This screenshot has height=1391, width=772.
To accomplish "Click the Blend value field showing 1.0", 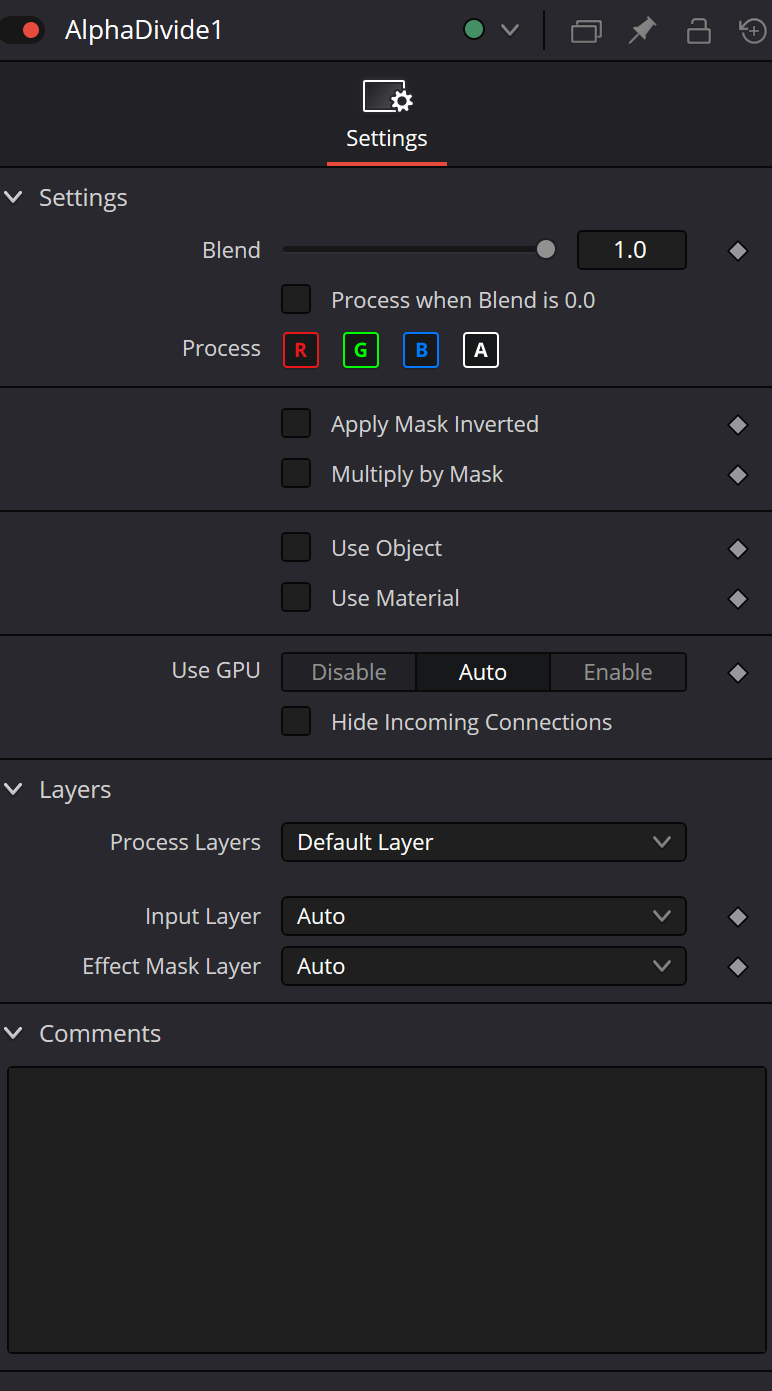I will tap(632, 250).
